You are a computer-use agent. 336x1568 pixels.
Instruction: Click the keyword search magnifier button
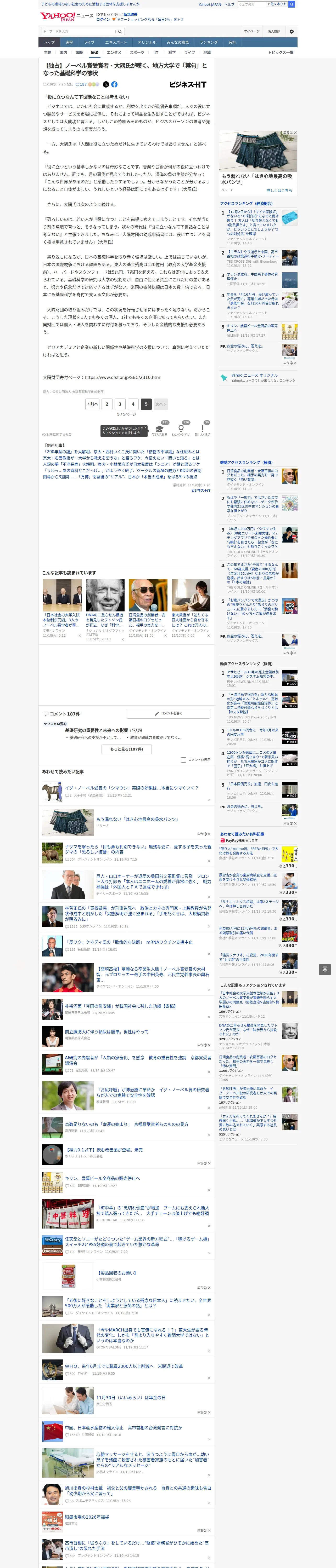(x=120, y=31)
